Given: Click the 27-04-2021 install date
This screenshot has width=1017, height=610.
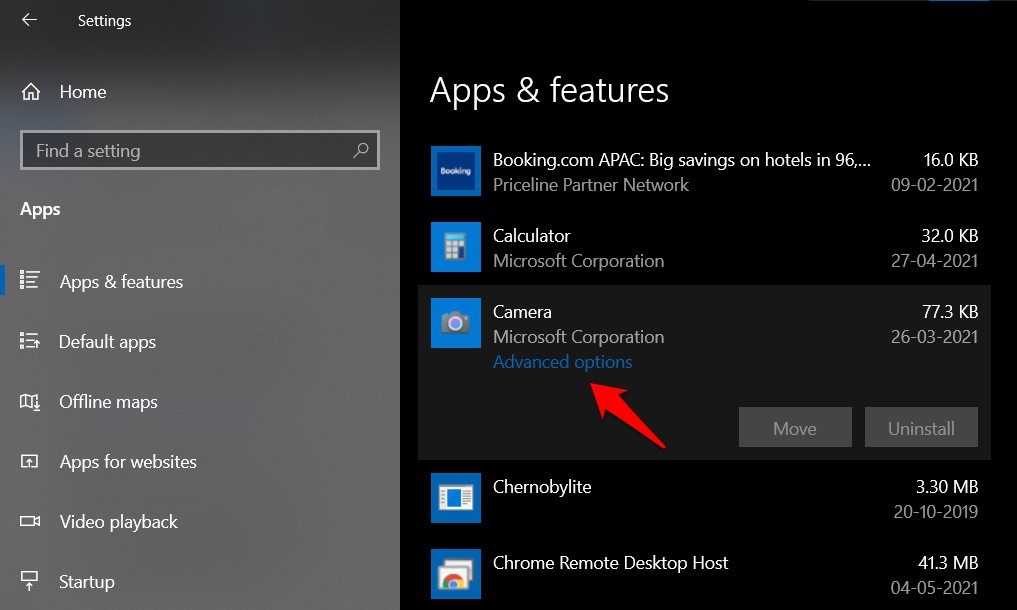Looking at the screenshot, I should 935,261.
